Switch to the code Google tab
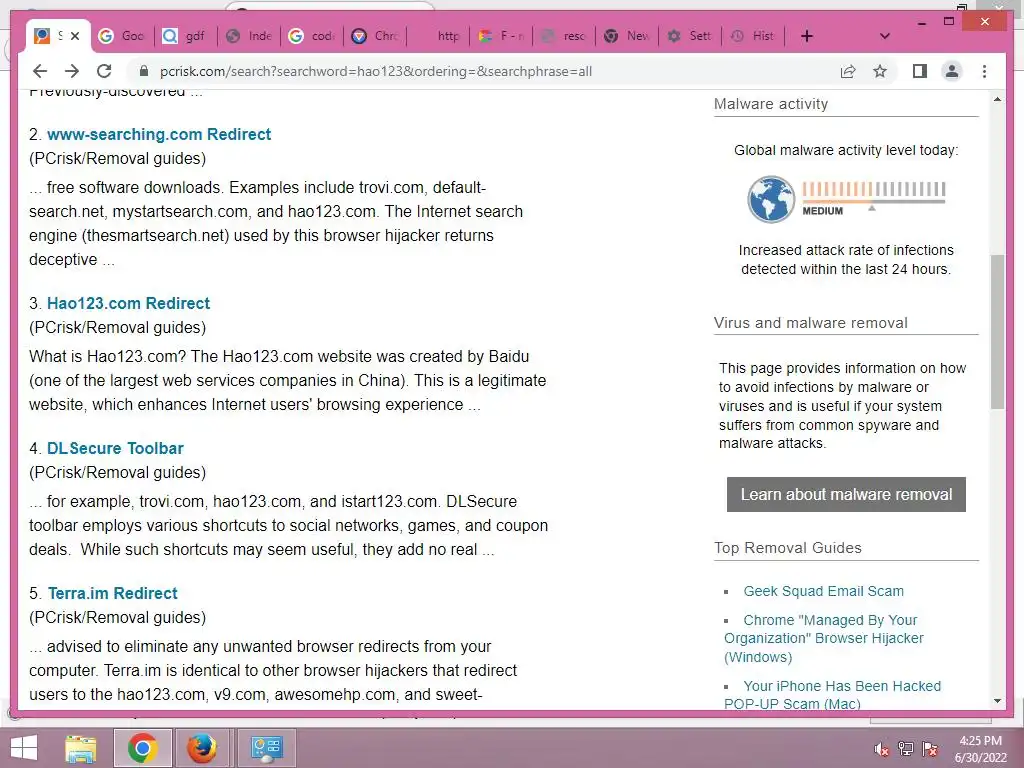The height and width of the screenshot is (768, 1024). coord(312,36)
